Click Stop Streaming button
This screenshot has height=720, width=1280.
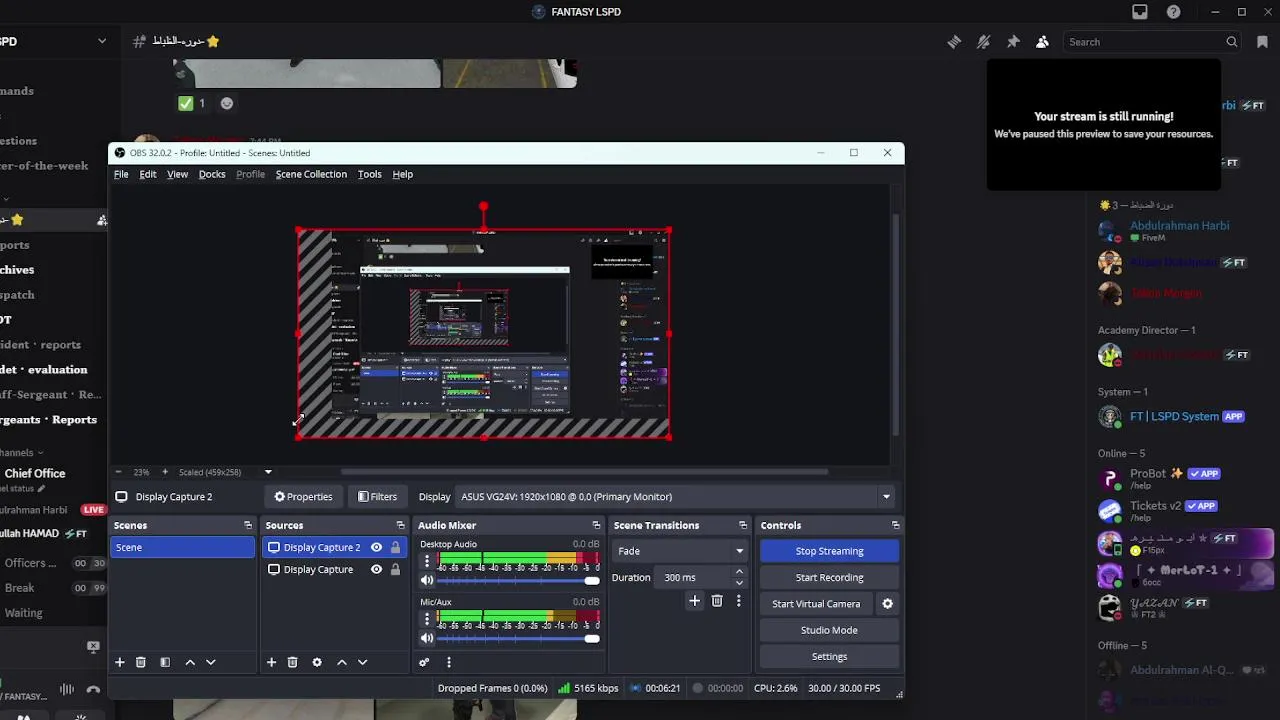point(830,551)
